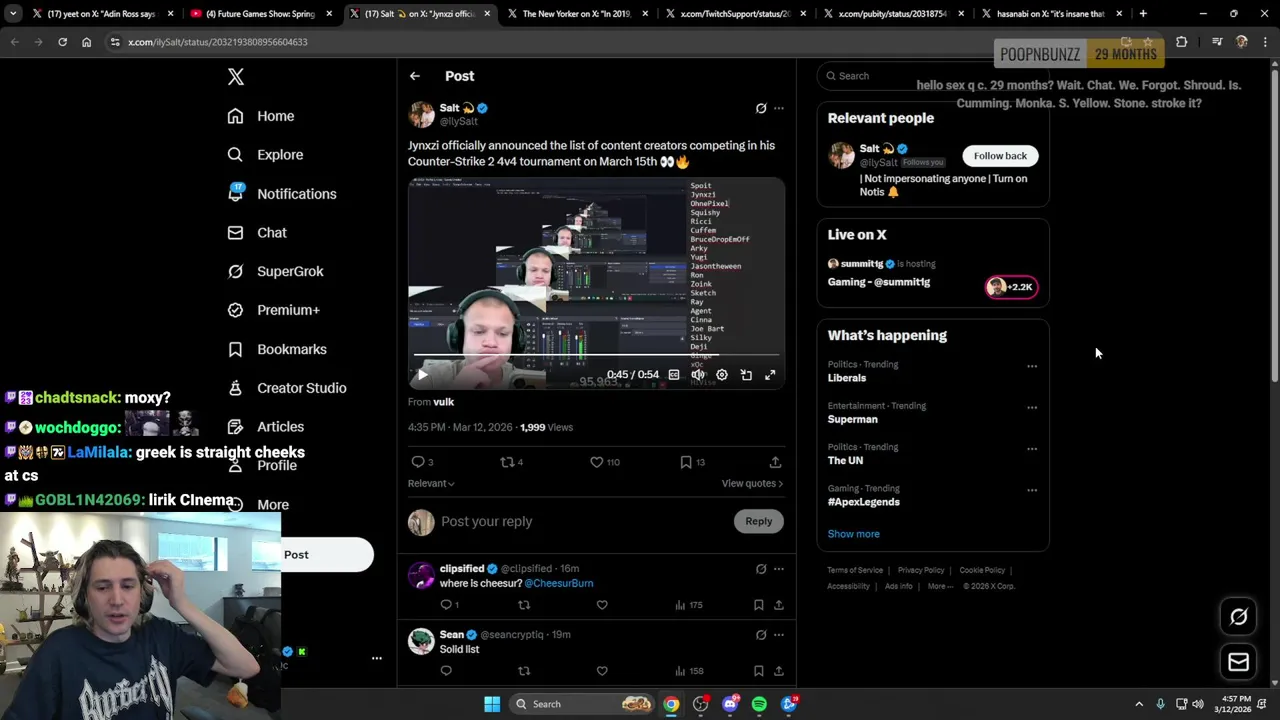
Task: Open SuperGrok in the sidebar
Action: point(275,272)
